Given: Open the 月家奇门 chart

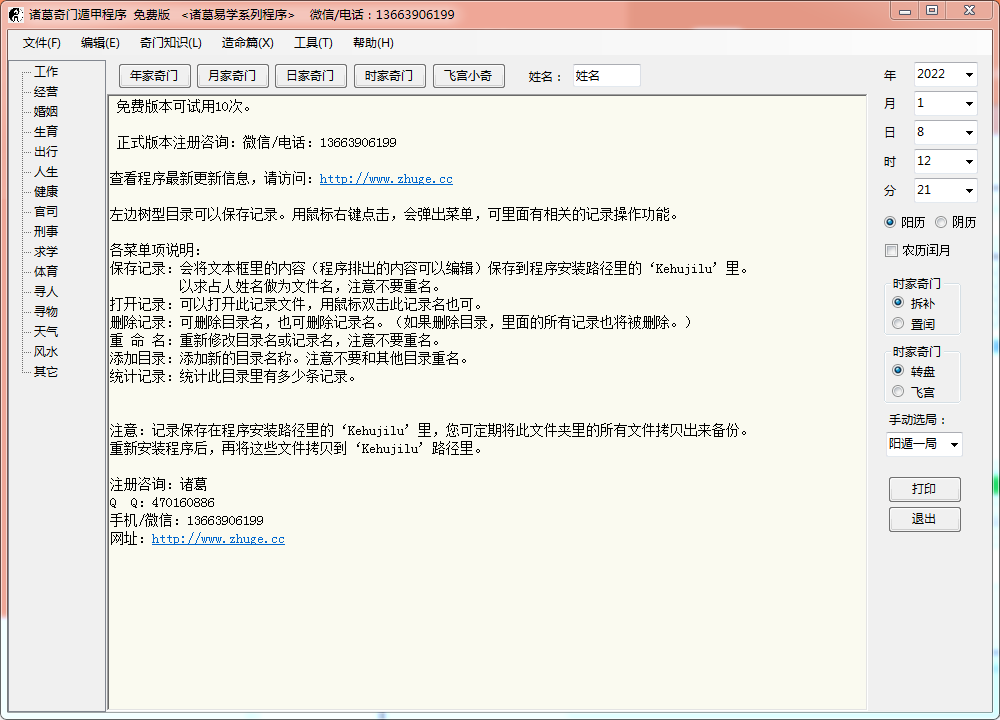Looking at the screenshot, I should coord(232,75).
